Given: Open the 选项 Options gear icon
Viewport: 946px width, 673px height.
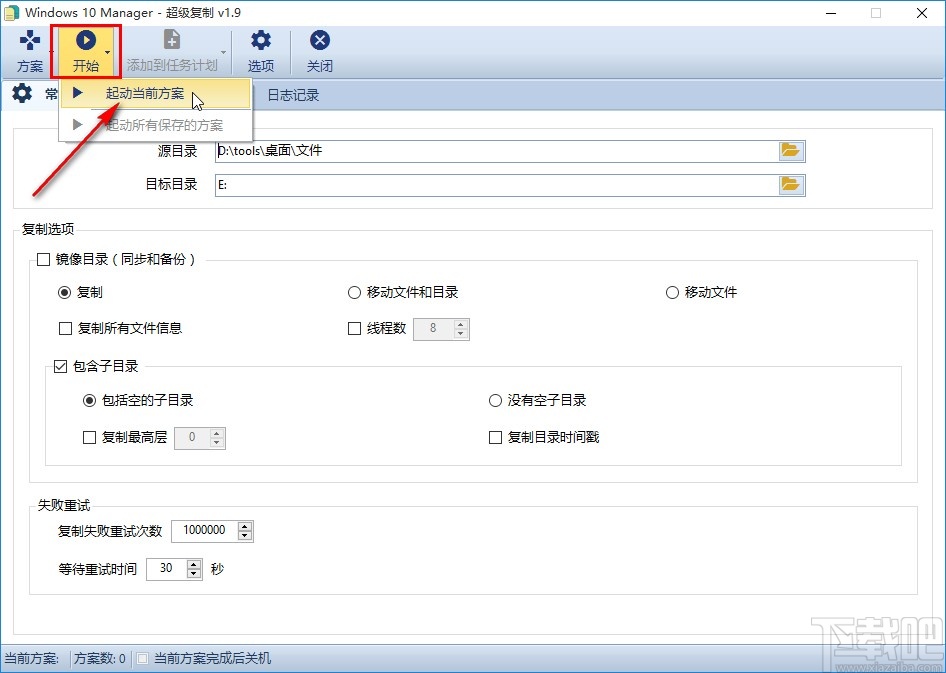Looking at the screenshot, I should click(260, 51).
